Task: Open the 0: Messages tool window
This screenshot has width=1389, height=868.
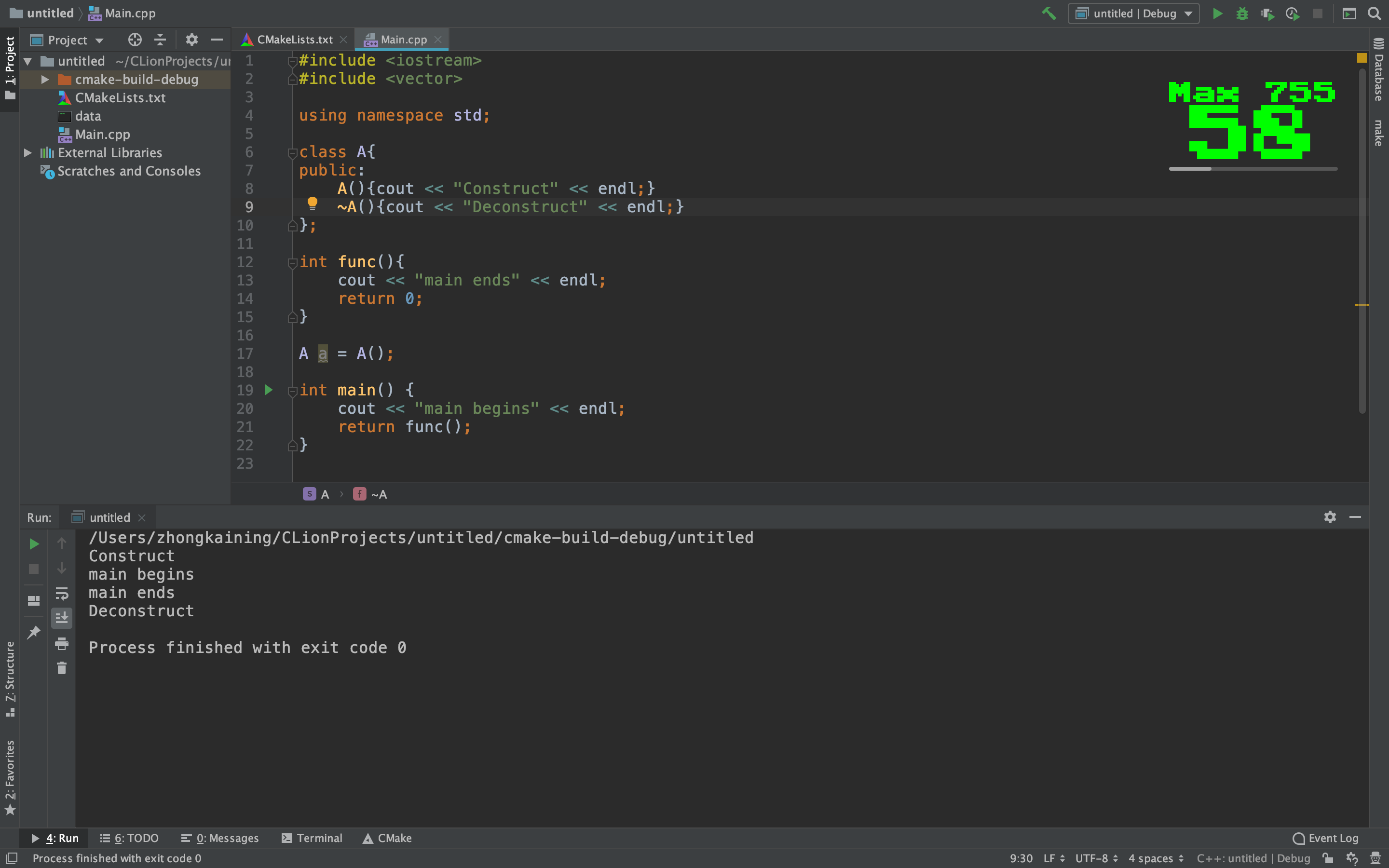Action: tap(220, 838)
